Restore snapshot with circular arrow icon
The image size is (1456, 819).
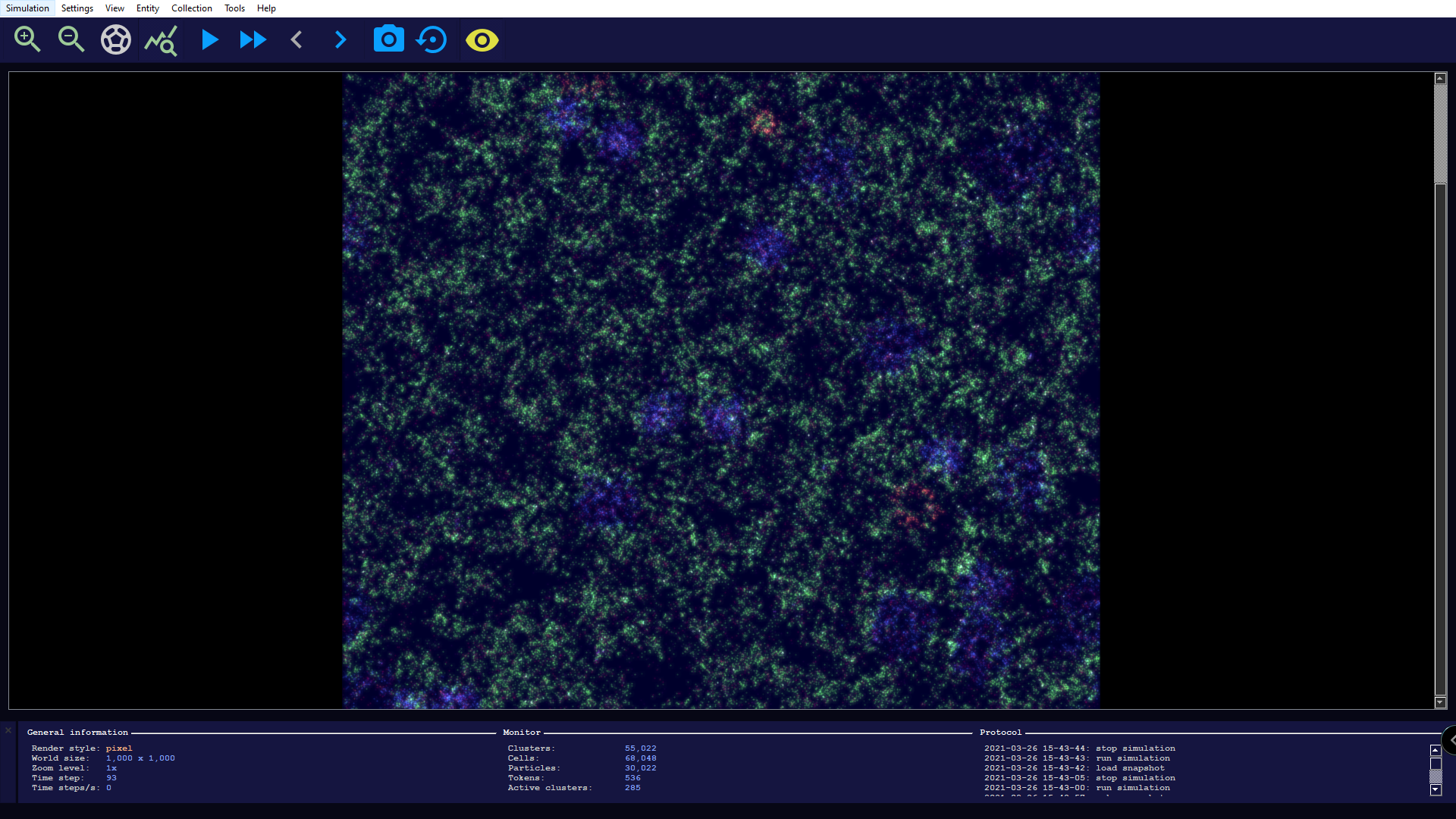pos(432,39)
